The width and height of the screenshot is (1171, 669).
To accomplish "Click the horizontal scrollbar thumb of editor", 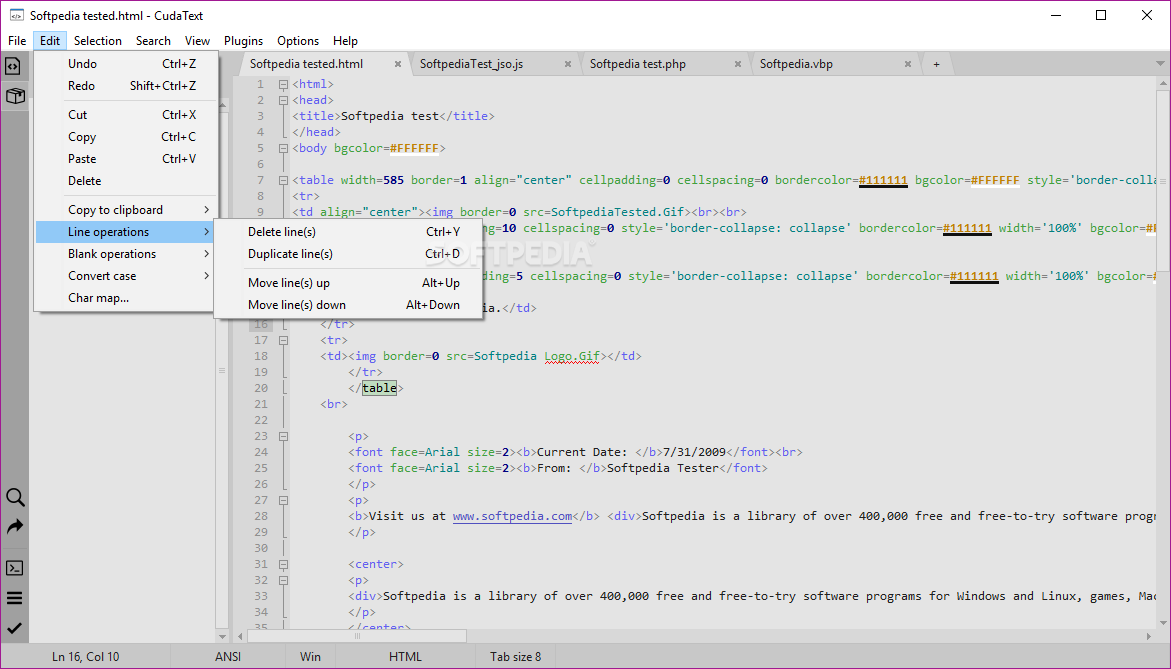I will (x=357, y=637).
